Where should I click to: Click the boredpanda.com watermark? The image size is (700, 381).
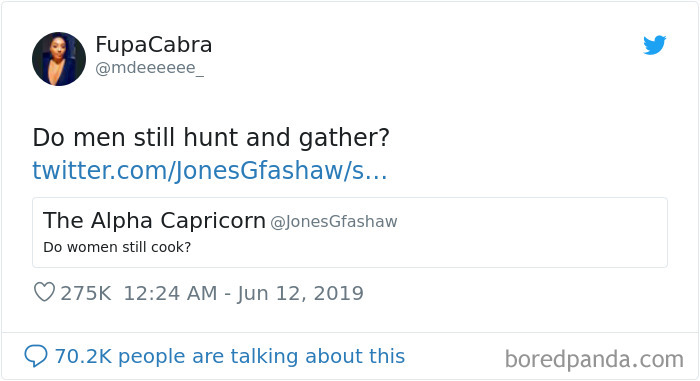pyautogui.click(x=594, y=360)
